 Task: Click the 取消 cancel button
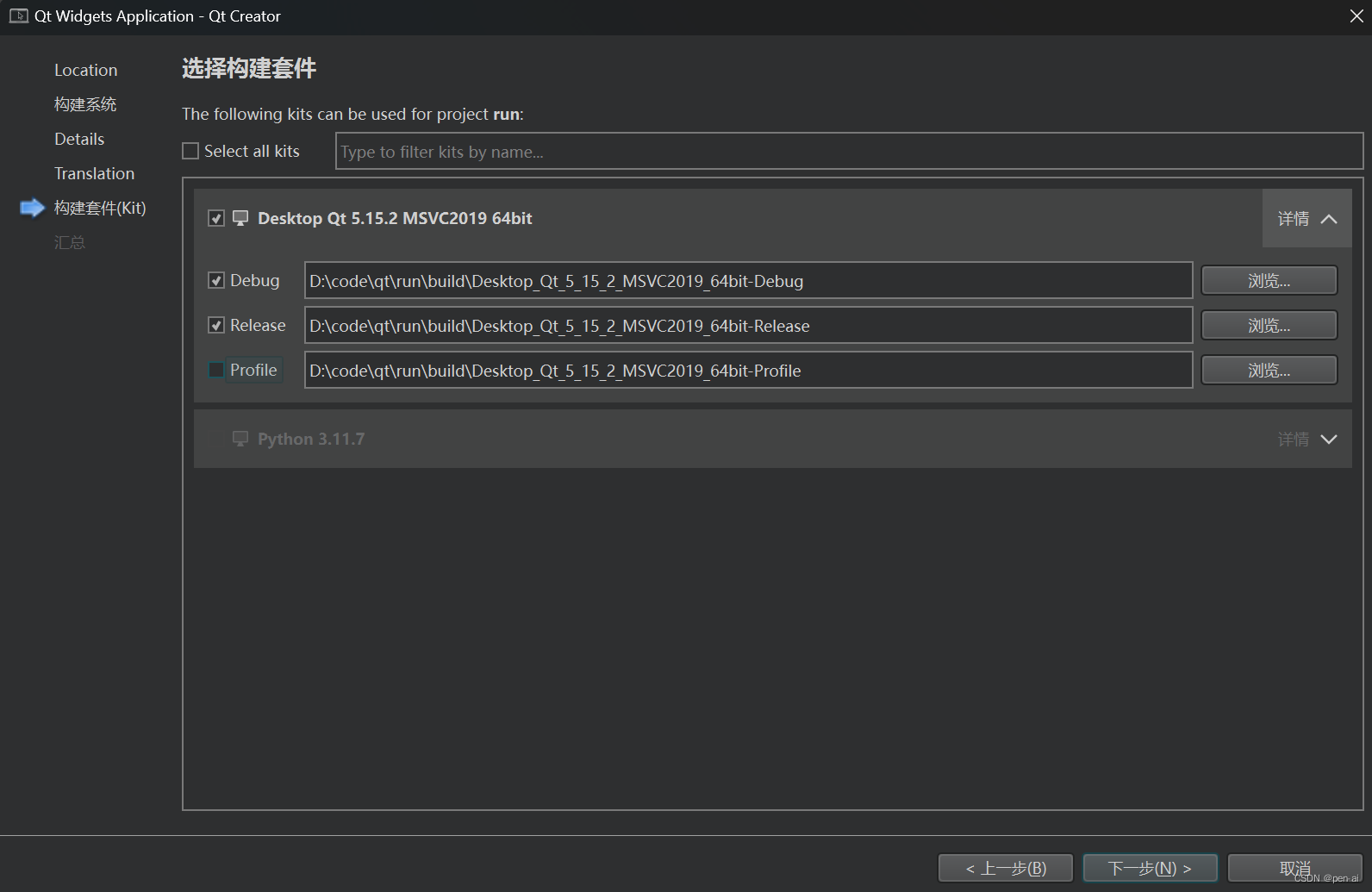coord(1295,868)
